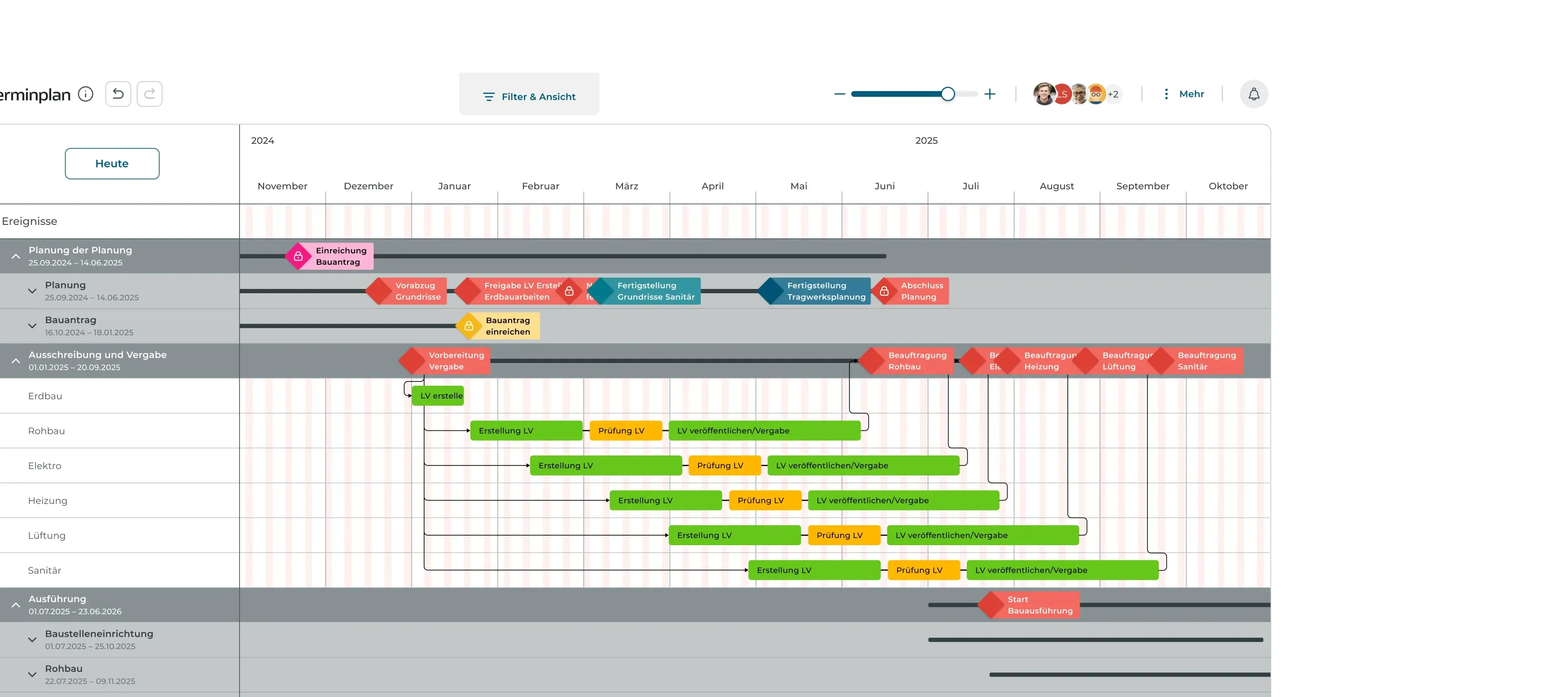
Task: Click the redo arrow icon
Action: (x=150, y=94)
